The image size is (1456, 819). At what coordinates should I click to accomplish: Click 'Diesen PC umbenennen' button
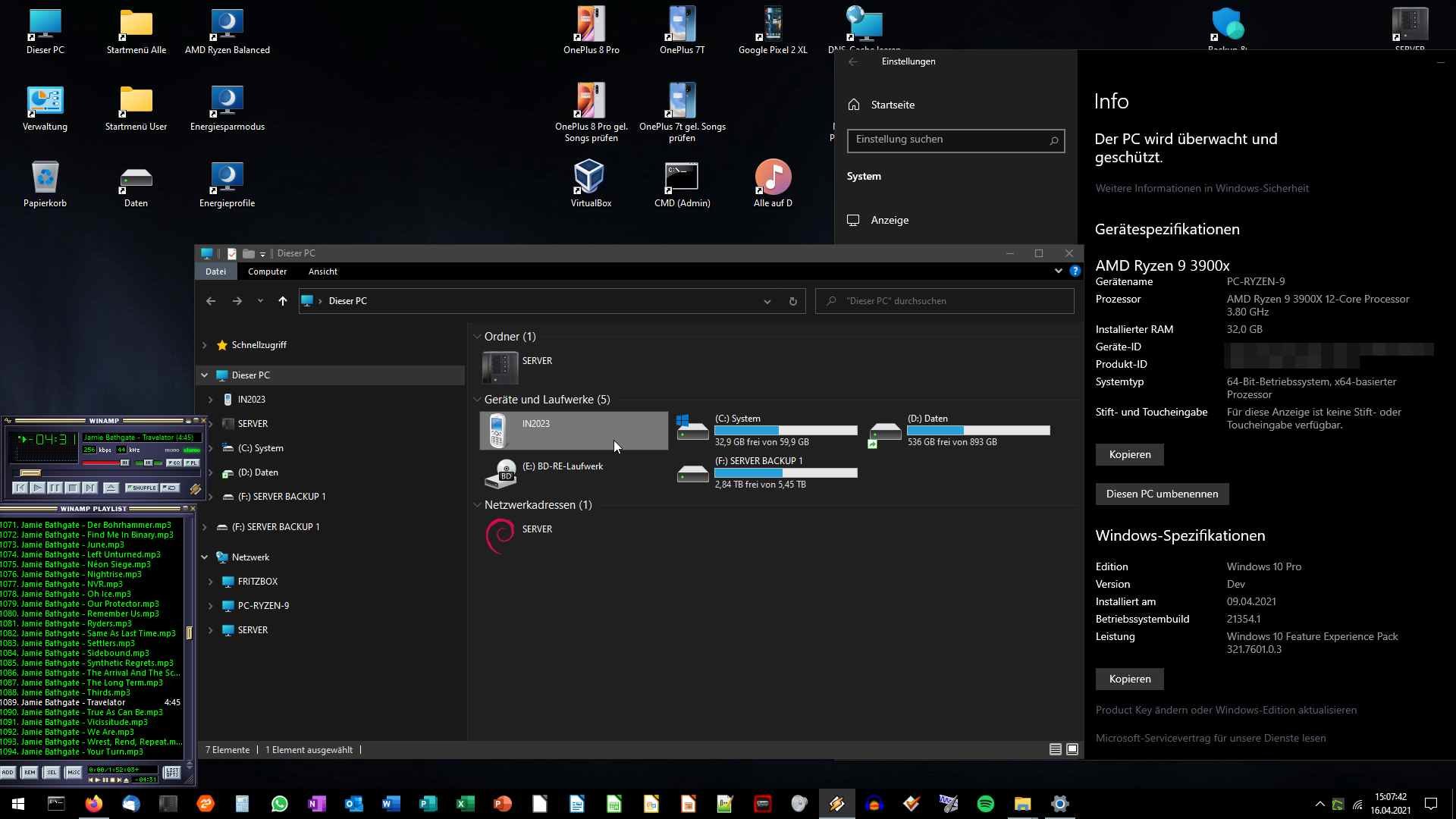click(x=1162, y=494)
